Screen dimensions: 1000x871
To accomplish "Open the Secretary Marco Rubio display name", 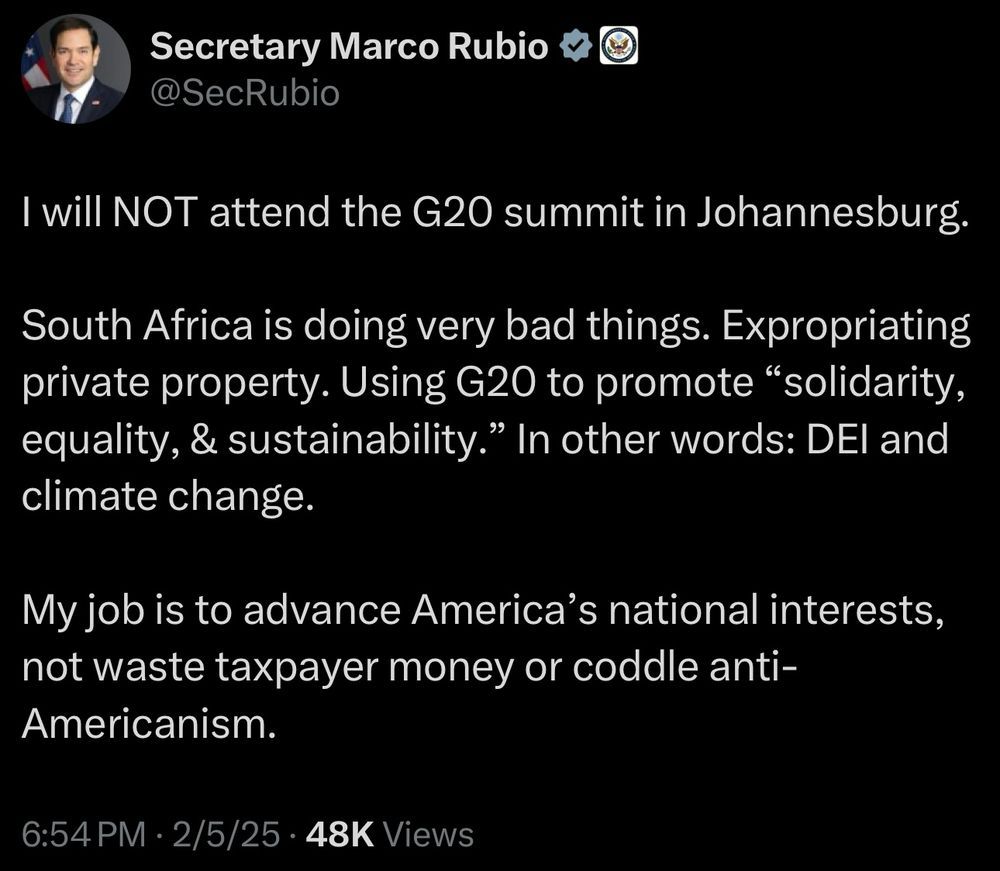I will [x=349, y=47].
